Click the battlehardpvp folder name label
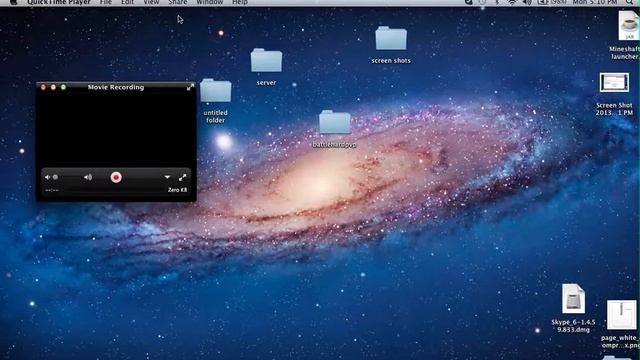This screenshot has height=360, width=640. coord(334,144)
